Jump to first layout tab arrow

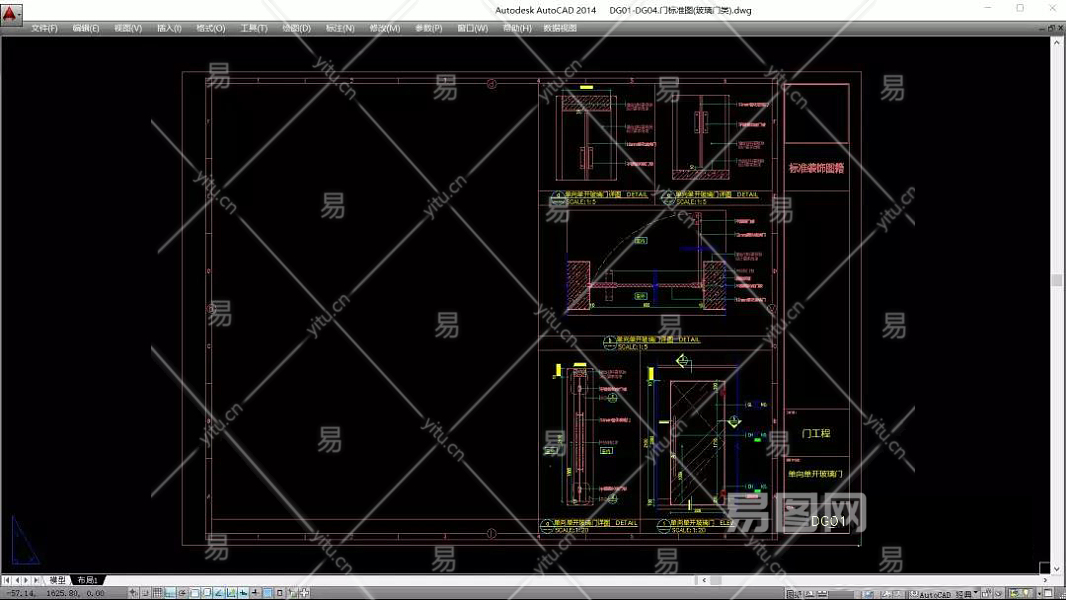(7, 580)
